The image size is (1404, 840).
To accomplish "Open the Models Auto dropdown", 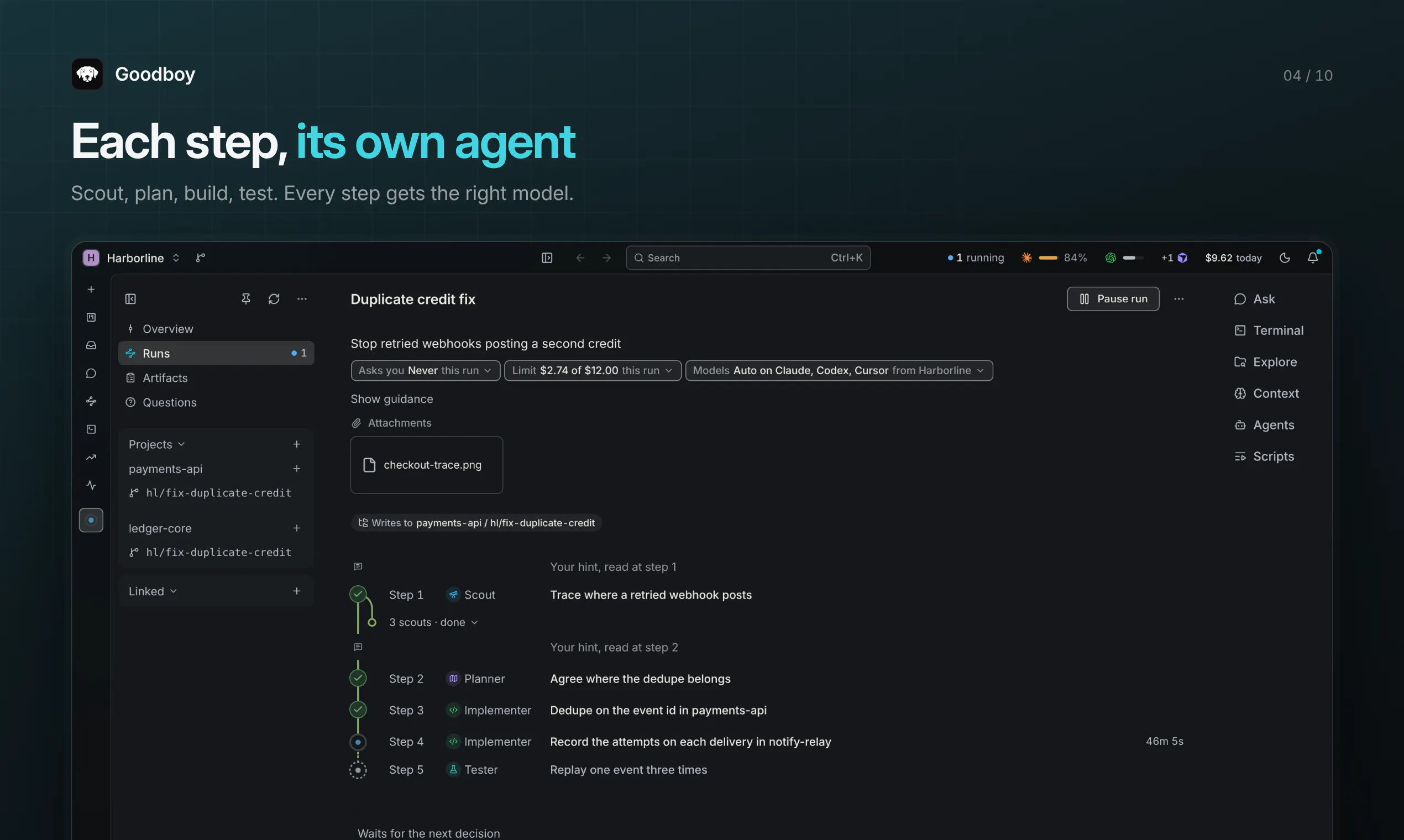I will click(x=839, y=371).
